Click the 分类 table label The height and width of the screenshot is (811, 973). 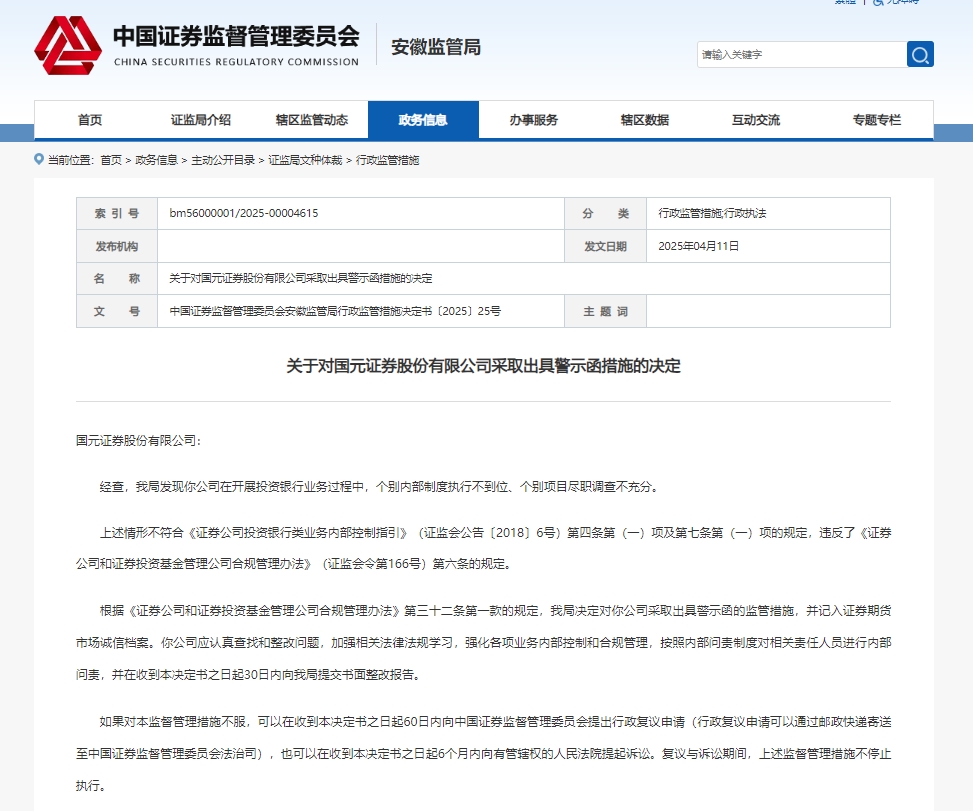[606, 213]
